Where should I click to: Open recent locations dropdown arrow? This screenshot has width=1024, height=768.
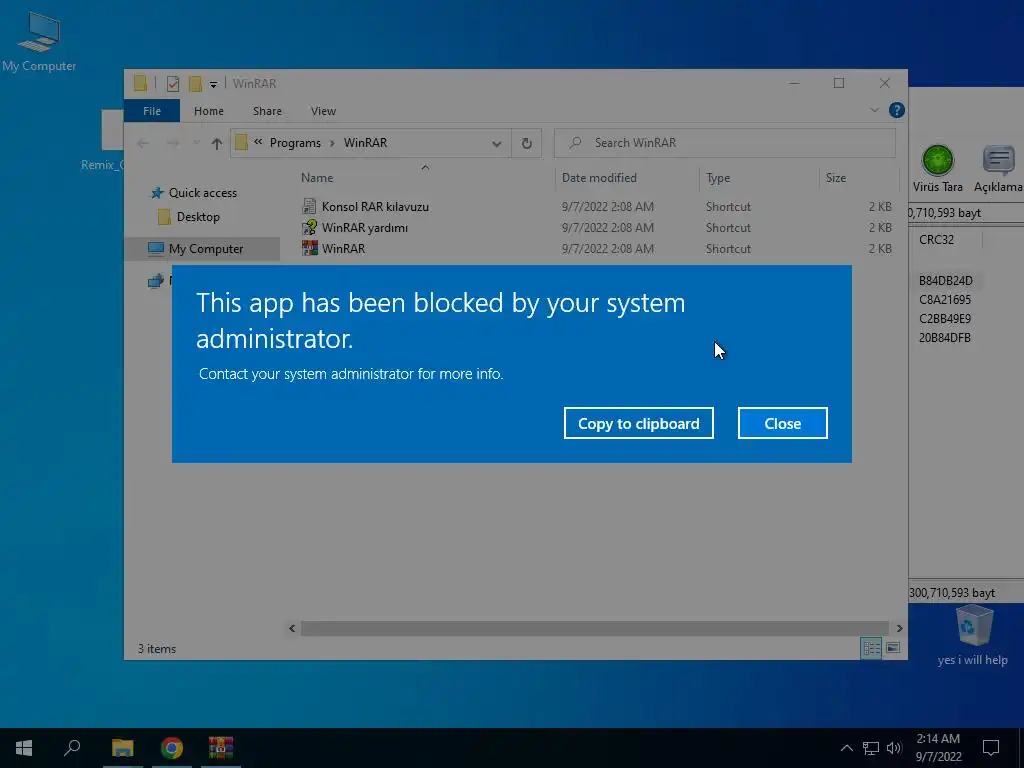(x=196, y=143)
